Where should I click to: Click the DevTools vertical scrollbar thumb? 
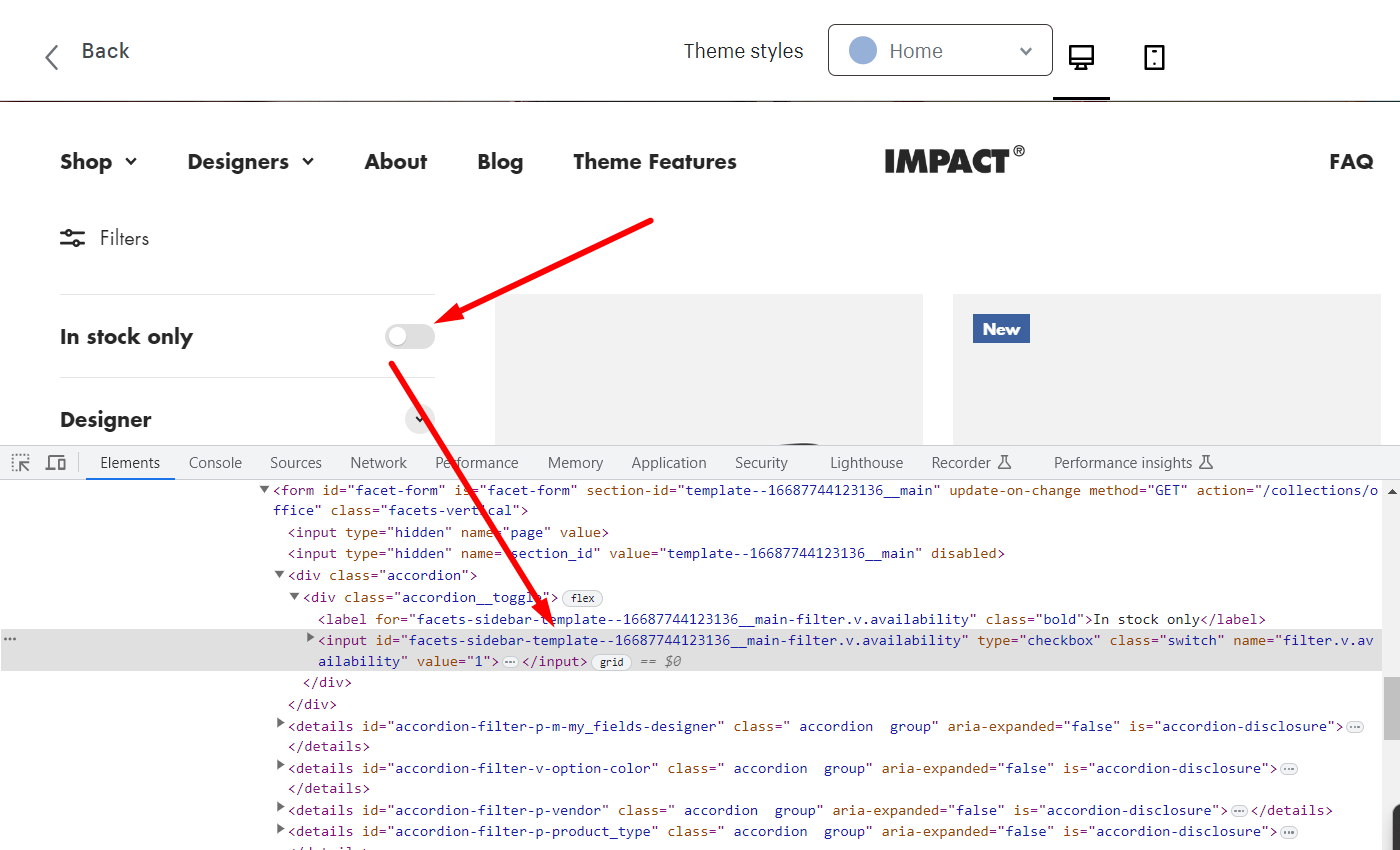point(1391,709)
